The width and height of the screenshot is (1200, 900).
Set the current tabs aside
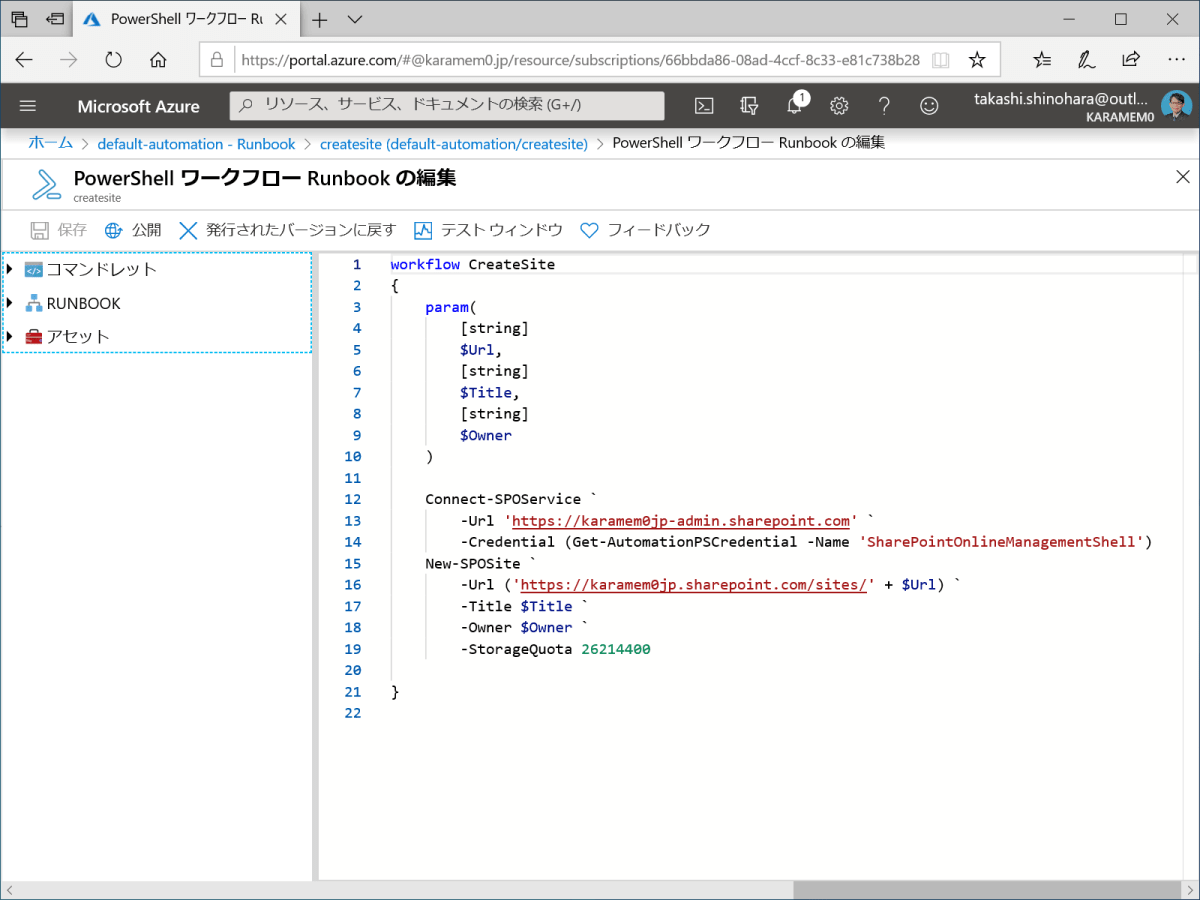(x=55, y=19)
